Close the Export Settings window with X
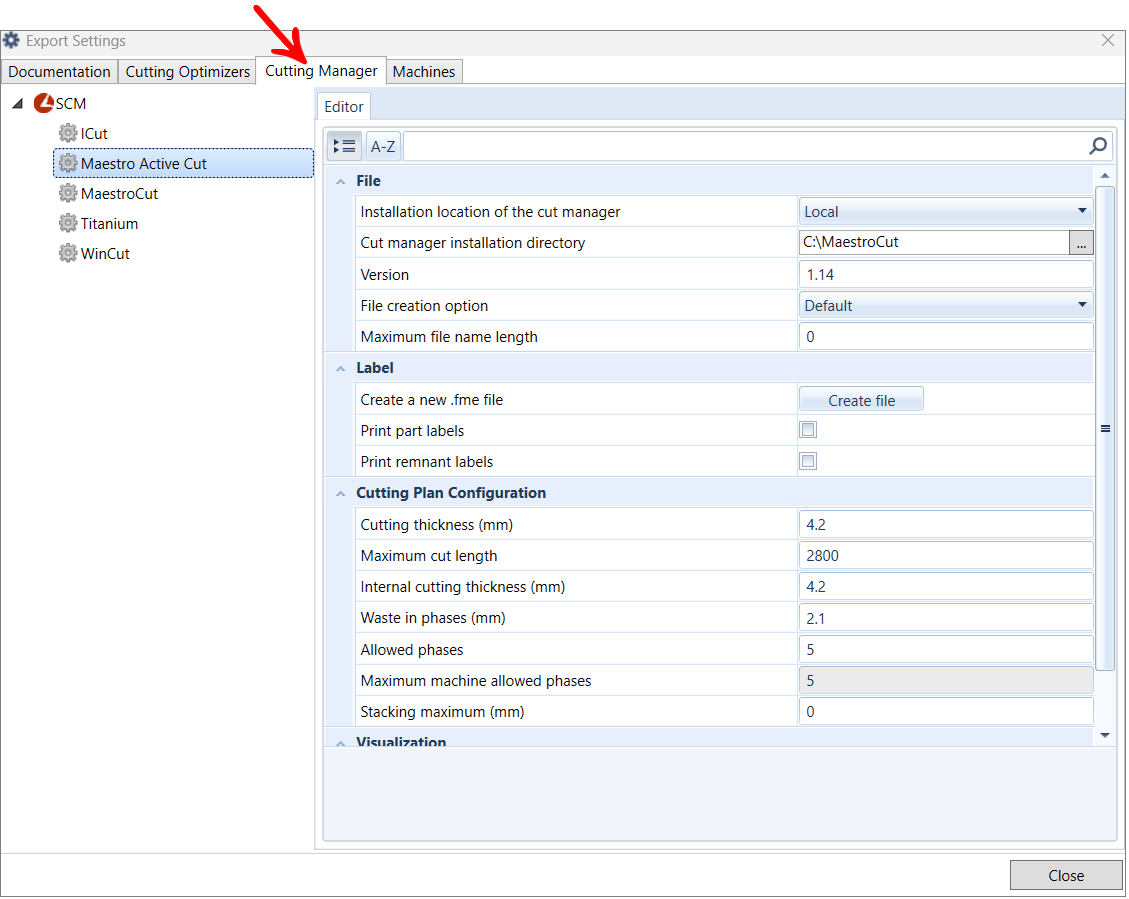Viewport: 1129px width, 899px height. pos(1107,40)
